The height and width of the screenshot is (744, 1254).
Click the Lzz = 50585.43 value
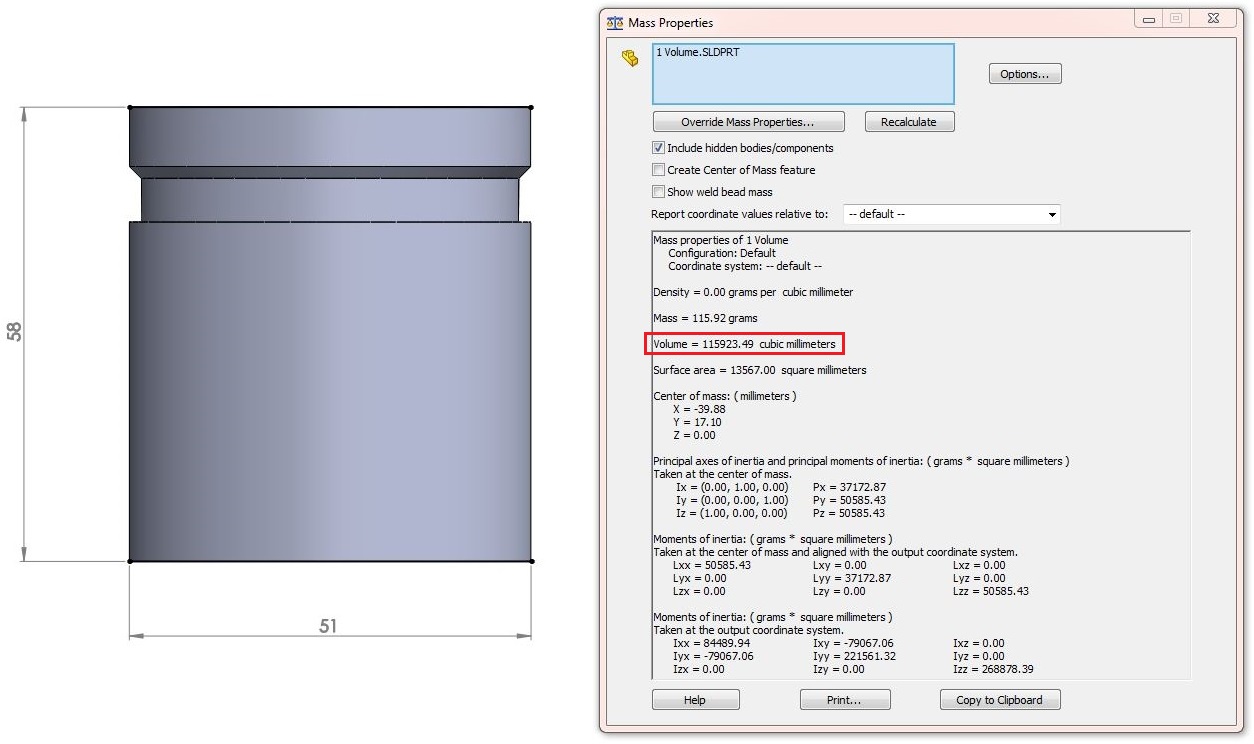pyautogui.click(x=991, y=591)
